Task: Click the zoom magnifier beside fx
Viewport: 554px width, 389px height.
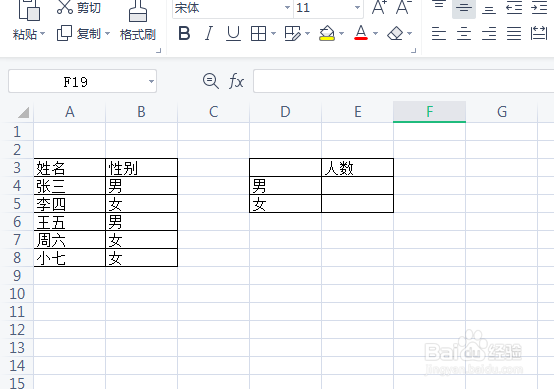Action: (x=211, y=81)
